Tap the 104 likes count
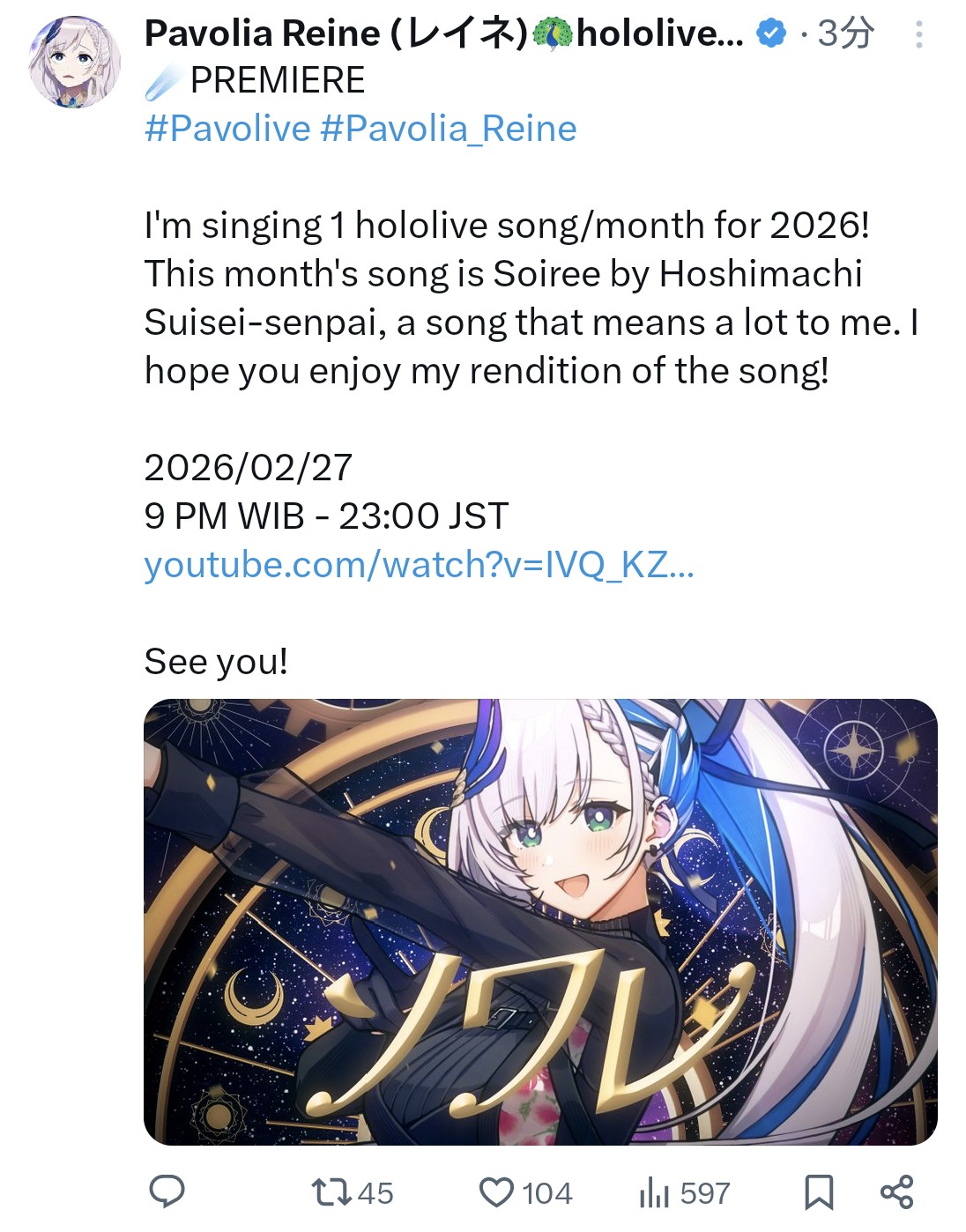Screen dimensions: 966x1232 (x=547, y=1193)
